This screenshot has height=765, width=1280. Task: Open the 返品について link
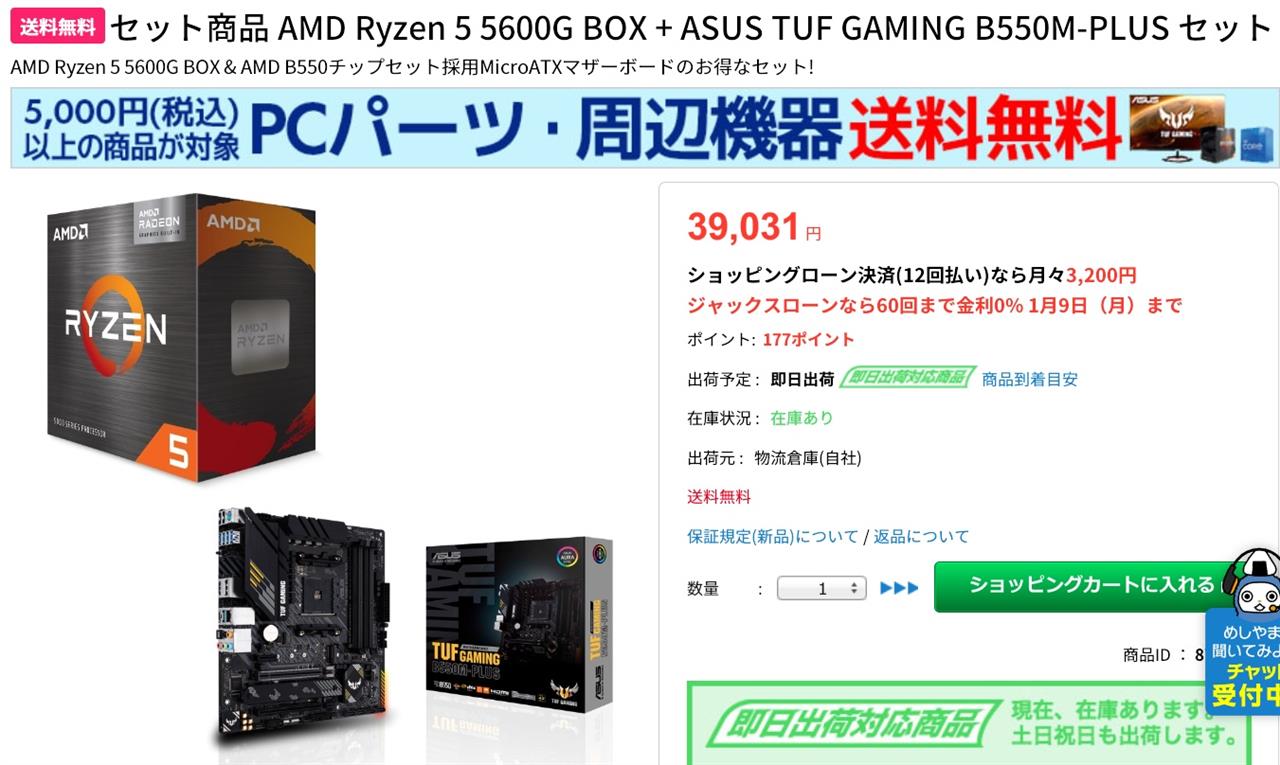pyautogui.click(x=921, y=536)
